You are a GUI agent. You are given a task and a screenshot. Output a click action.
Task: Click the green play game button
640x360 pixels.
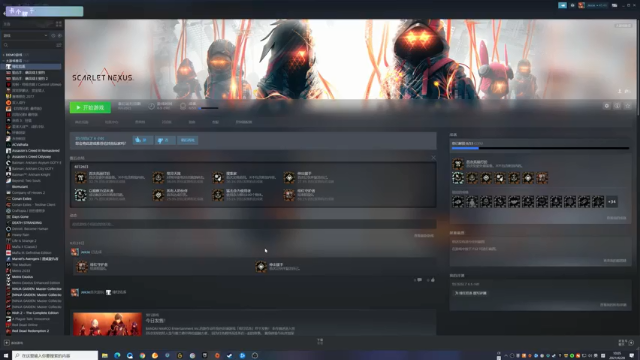90,107
